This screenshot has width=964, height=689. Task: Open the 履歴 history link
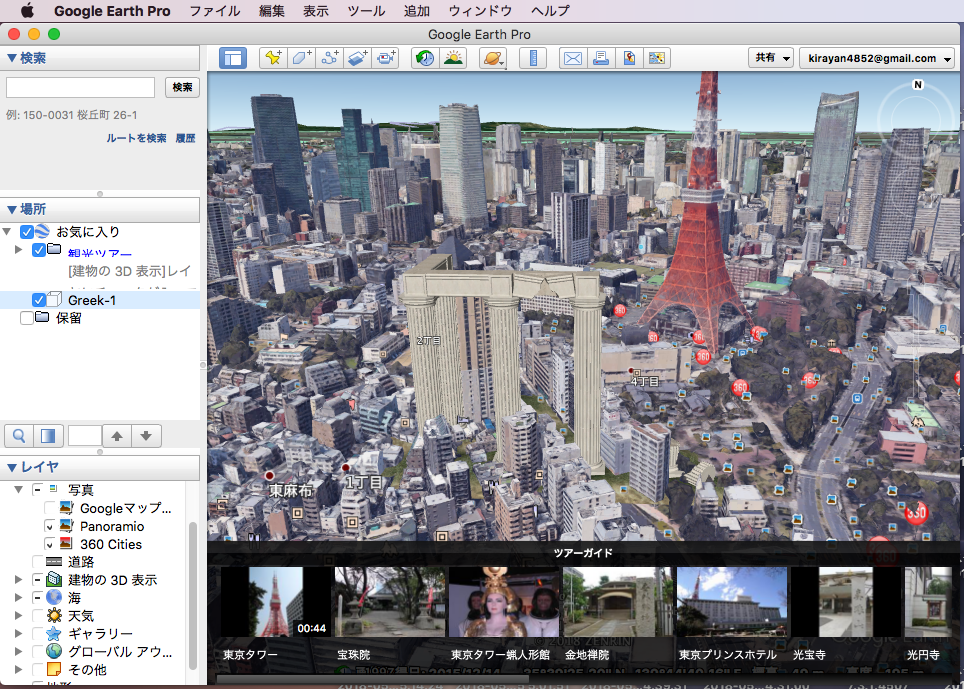click(x=186, y=138)
